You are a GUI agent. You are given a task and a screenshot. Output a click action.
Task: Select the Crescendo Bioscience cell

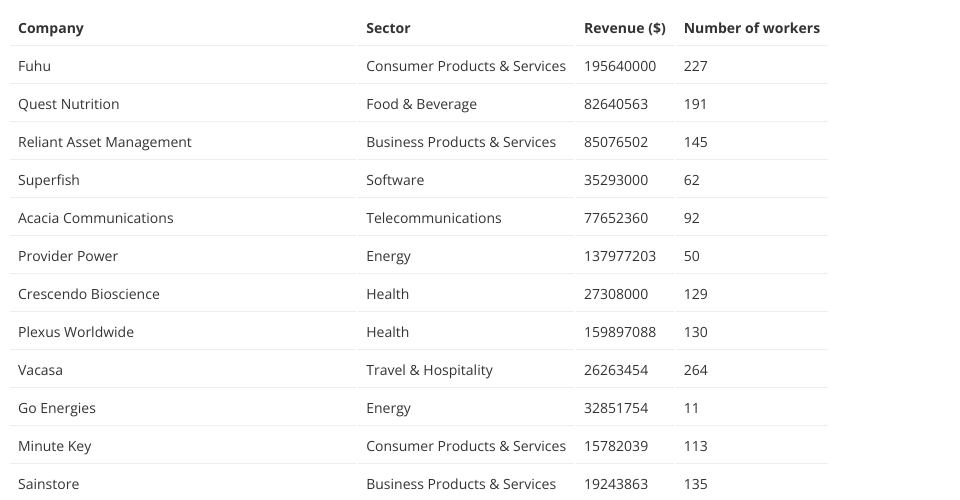point(88,294)
